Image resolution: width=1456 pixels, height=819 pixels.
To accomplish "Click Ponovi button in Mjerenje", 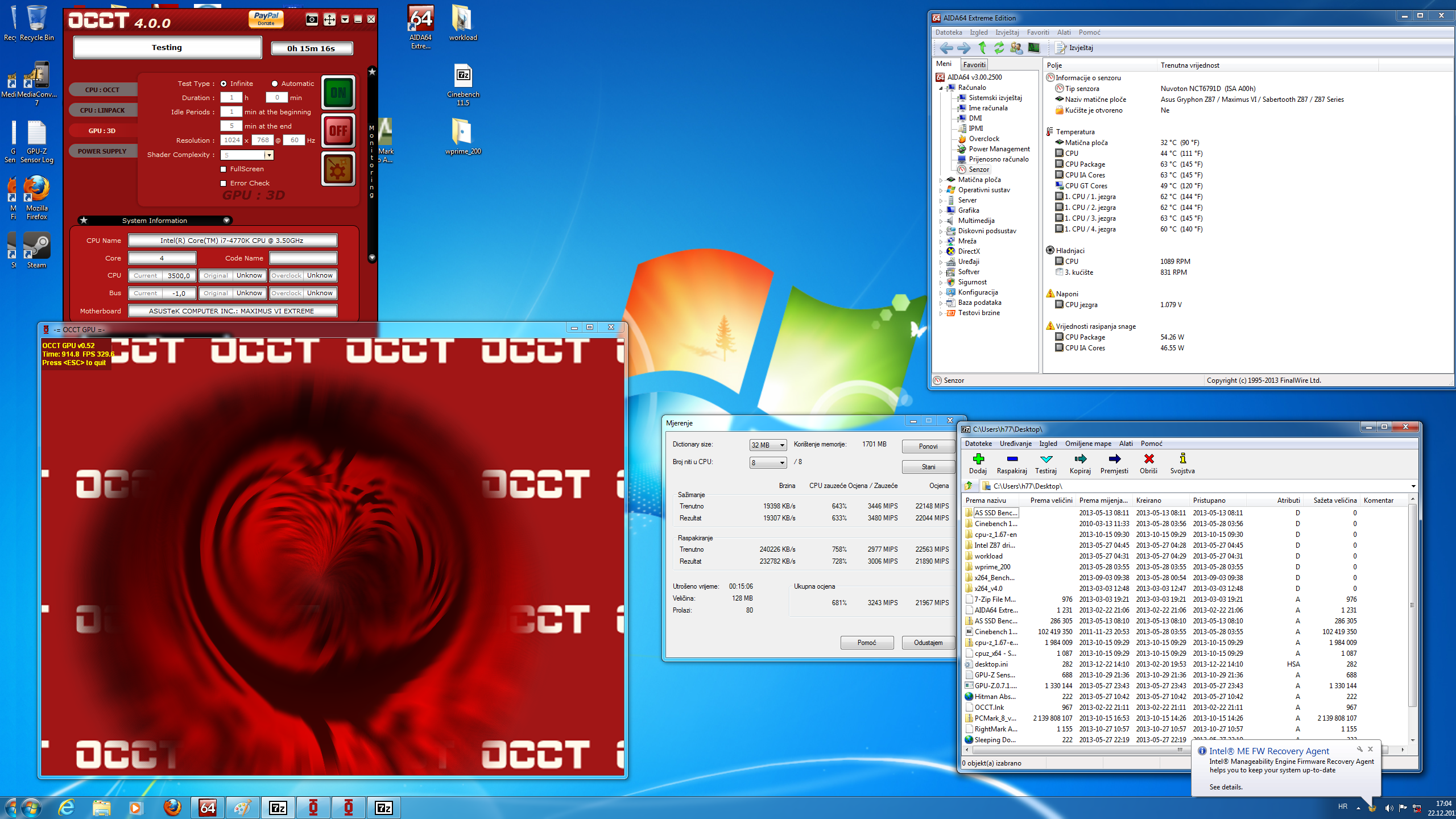I will click(928, 446).
